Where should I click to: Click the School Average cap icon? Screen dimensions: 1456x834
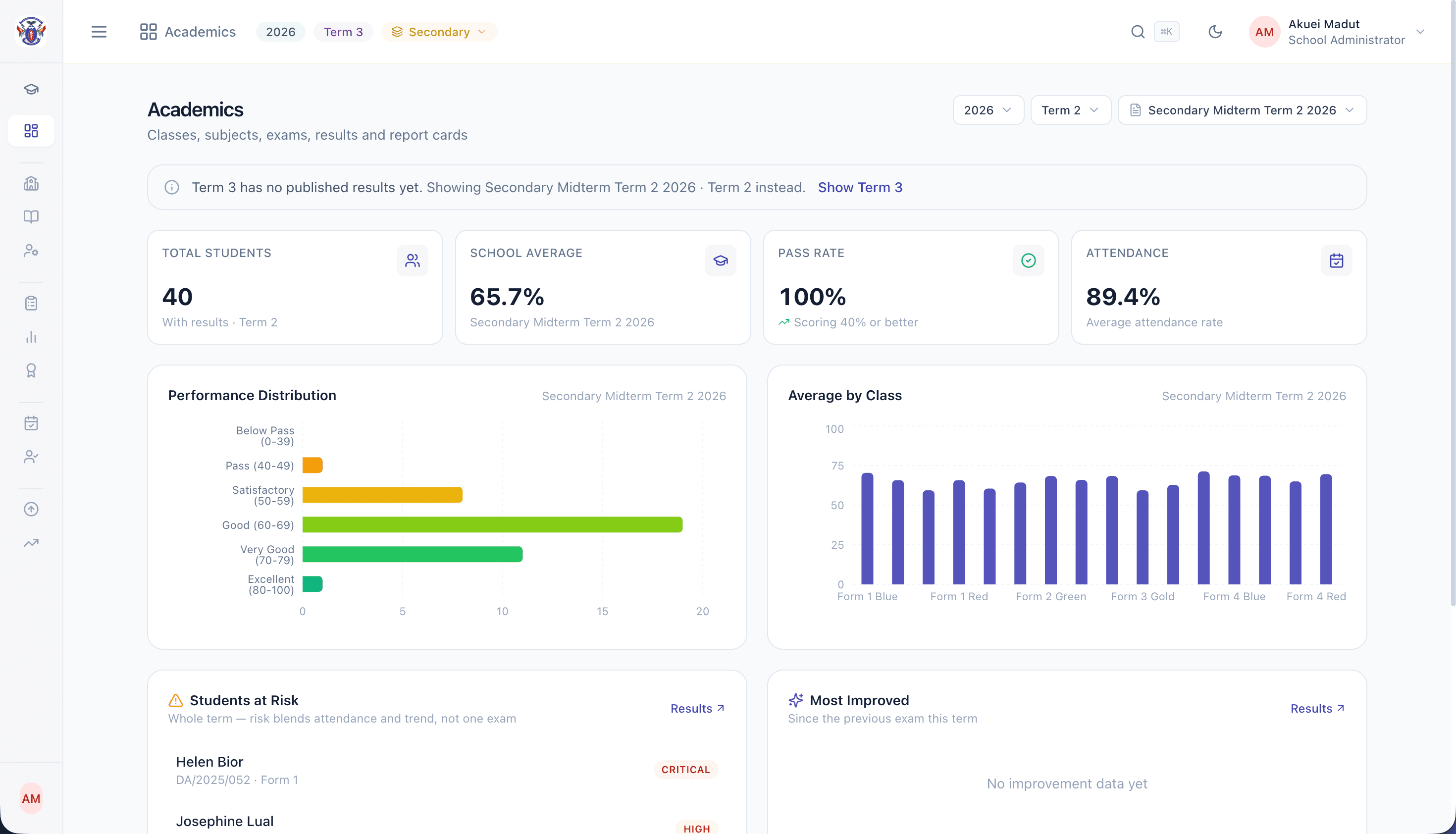(720, 261)
